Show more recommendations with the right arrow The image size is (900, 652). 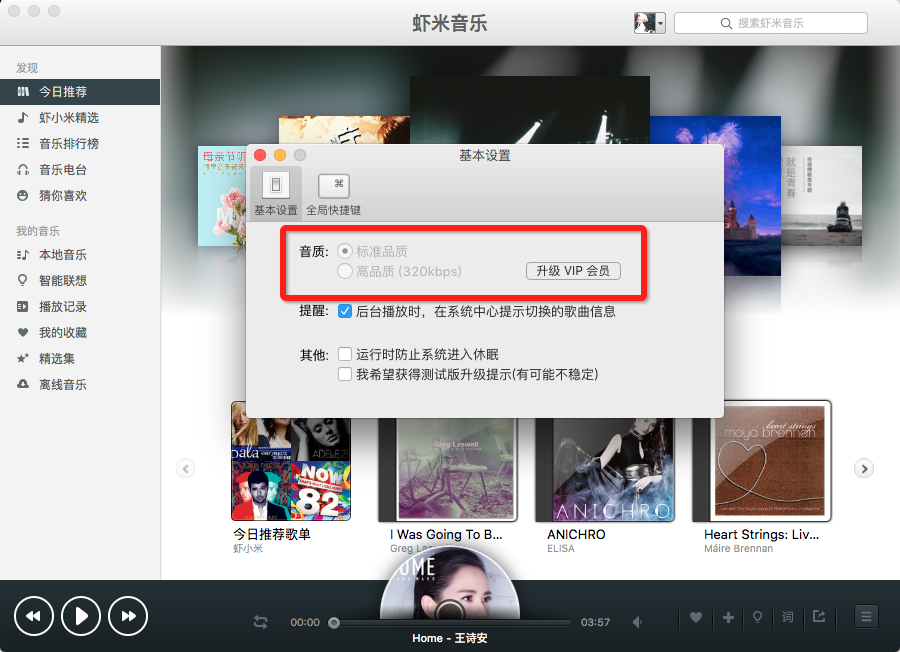864,468
